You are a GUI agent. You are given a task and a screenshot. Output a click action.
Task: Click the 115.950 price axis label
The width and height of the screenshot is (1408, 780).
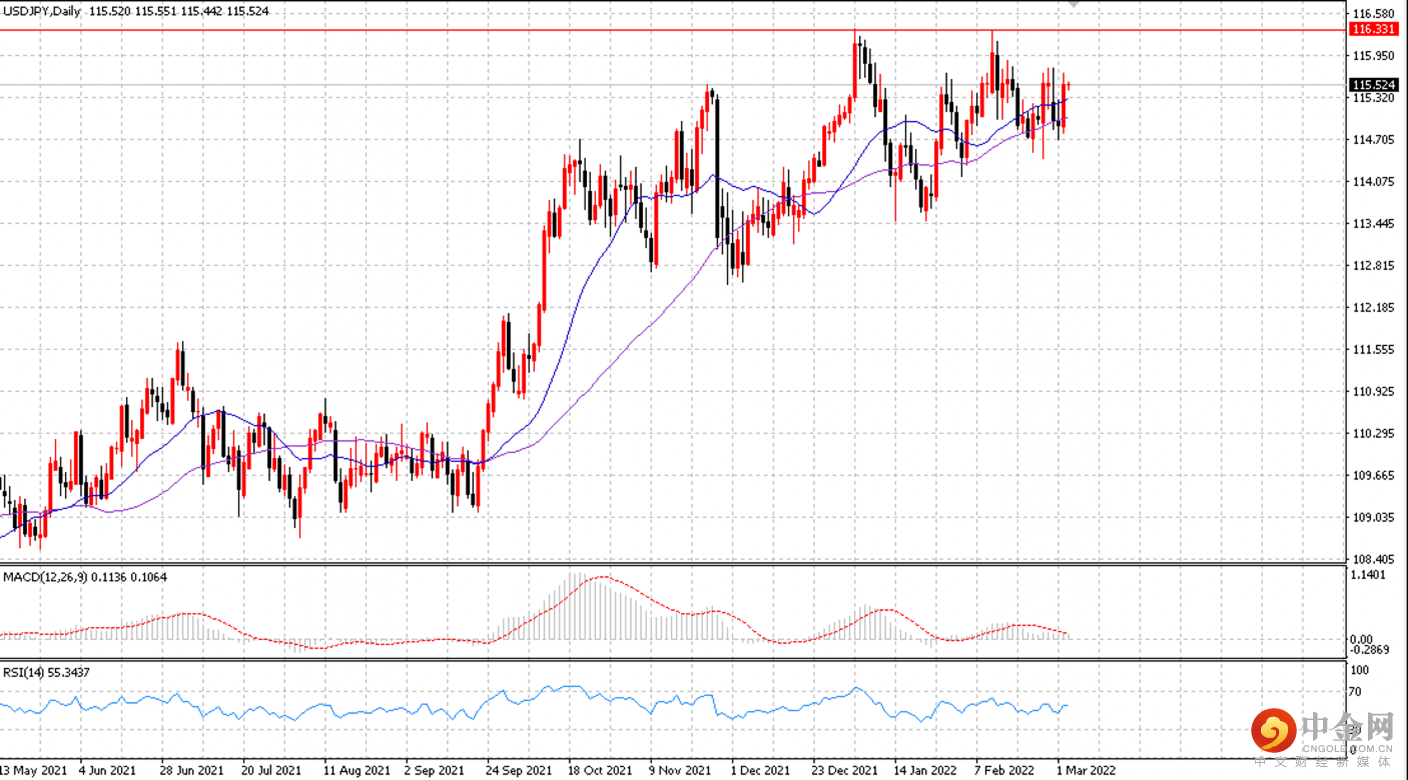coord(1372,56)
